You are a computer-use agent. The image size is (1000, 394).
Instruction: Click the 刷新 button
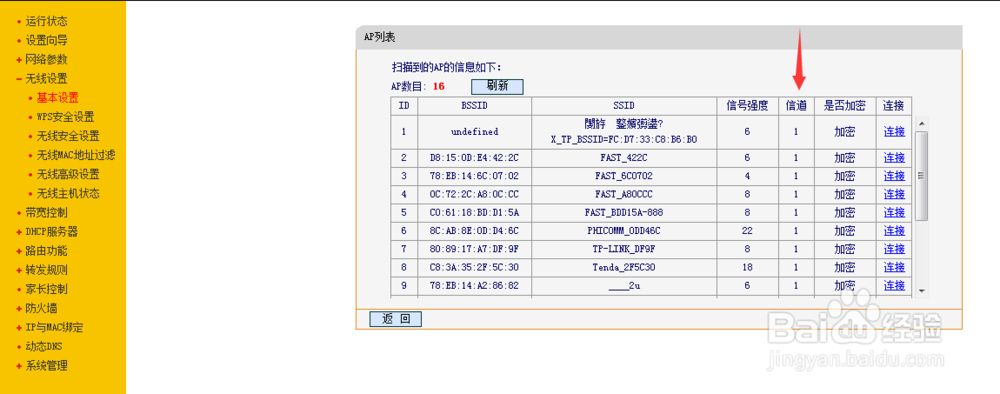[x=497, y=87]
